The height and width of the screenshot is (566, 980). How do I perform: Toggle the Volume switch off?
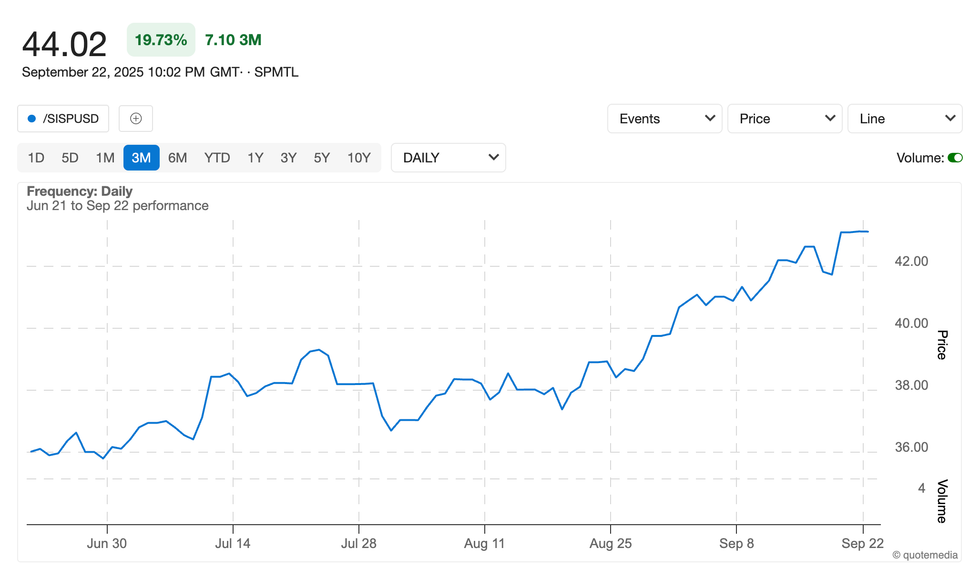pos(955,158)
